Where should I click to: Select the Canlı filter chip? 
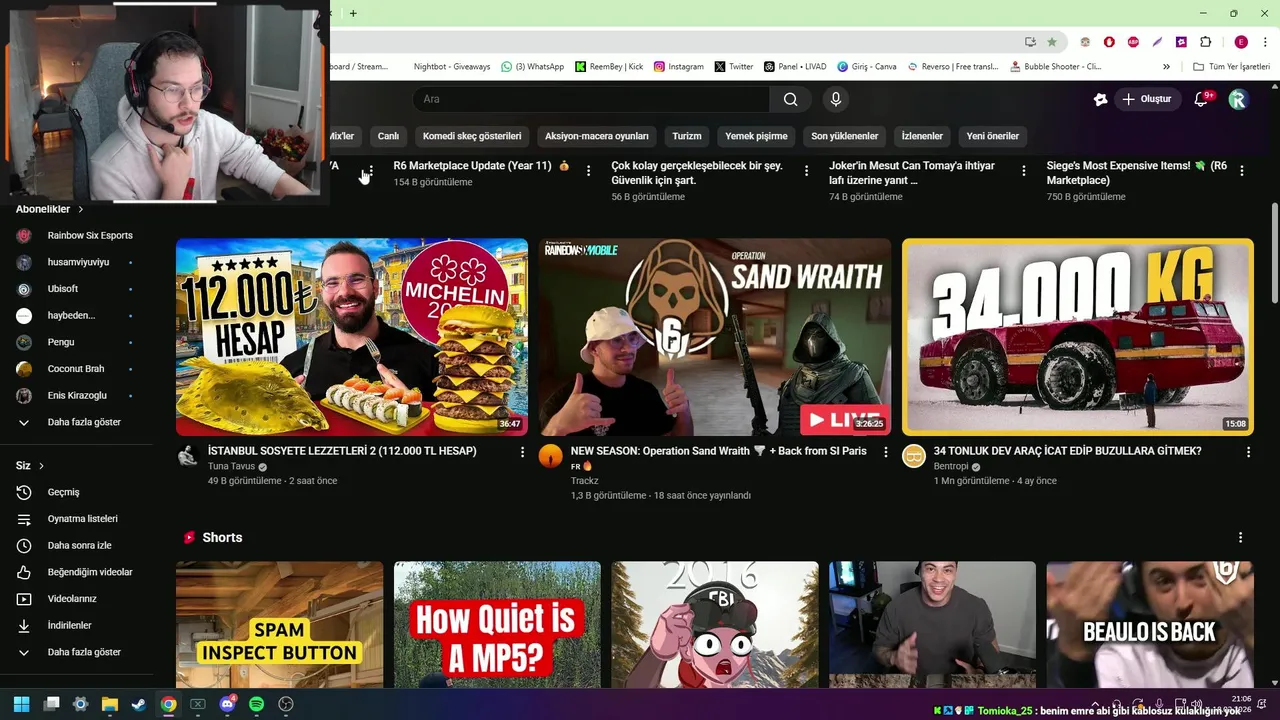coord(388,136)
